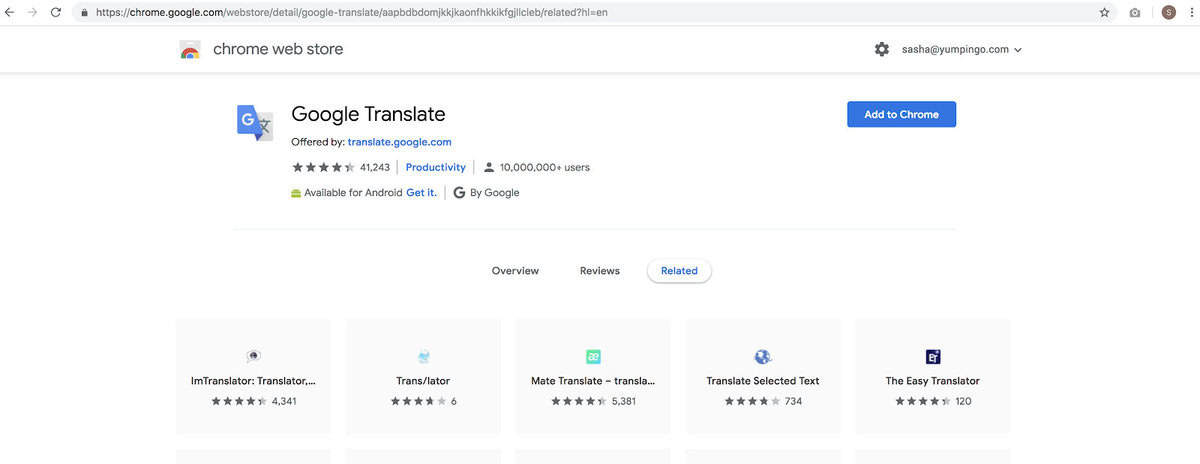The image size is (1200, 464).
Task: Switch to the Overview tab
Action: [515, 271]
